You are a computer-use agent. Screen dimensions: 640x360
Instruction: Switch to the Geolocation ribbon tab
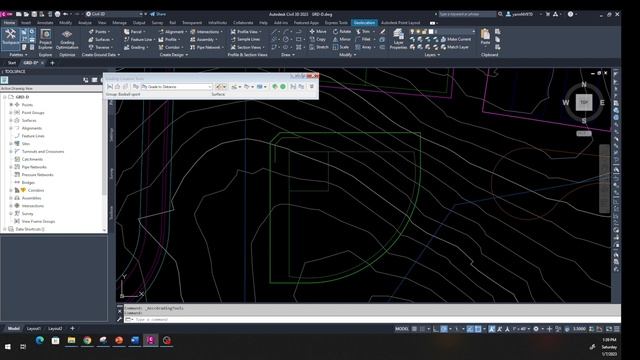[x=364, y=22]
